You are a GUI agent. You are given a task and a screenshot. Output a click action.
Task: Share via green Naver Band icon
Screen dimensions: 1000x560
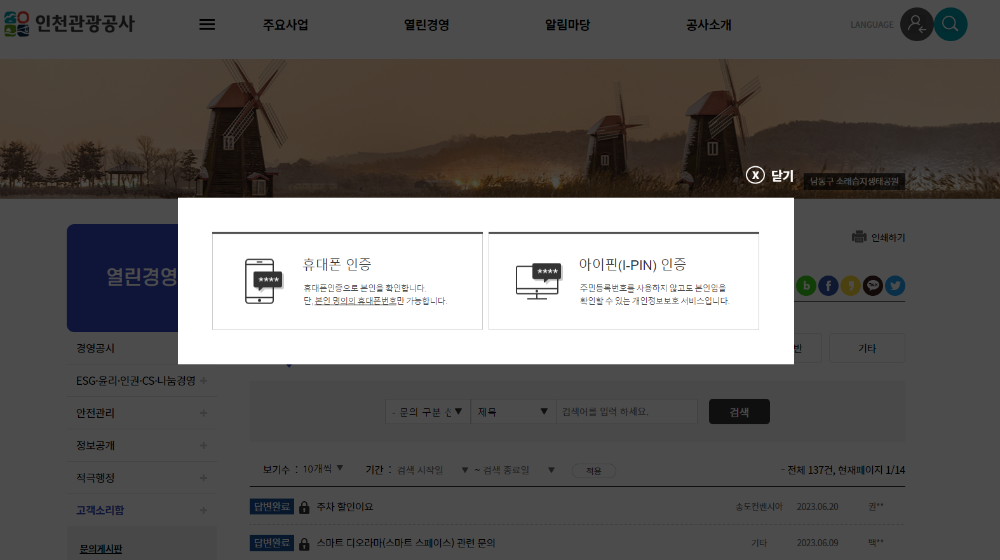click(x=806, y=286)
